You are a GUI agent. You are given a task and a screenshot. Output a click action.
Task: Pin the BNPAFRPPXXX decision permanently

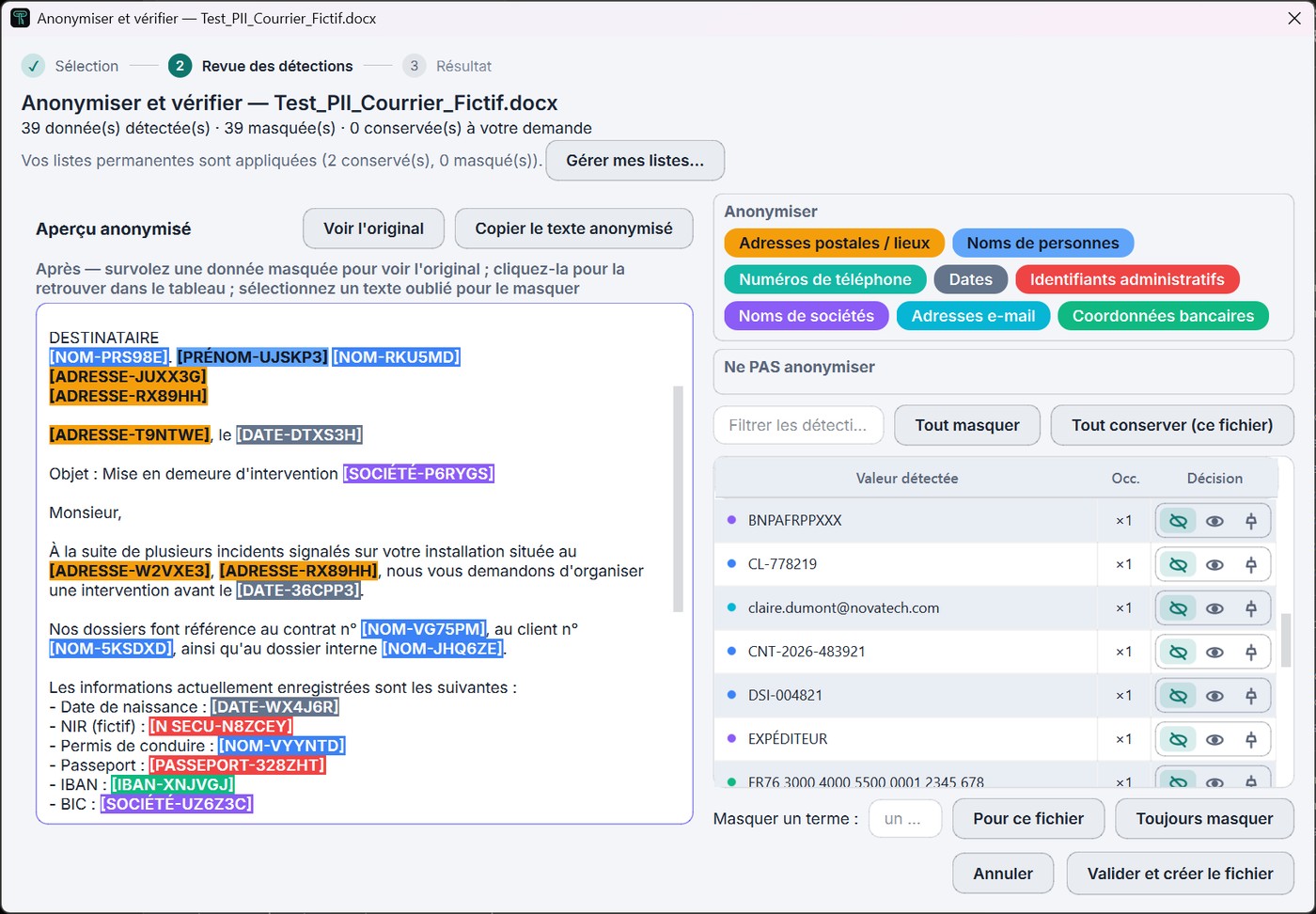point(1251,521)
